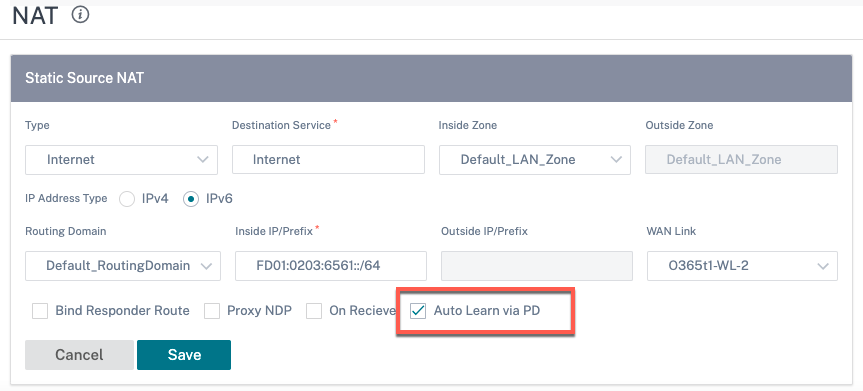
Task: Click the Type label
Action: [37, 126]
